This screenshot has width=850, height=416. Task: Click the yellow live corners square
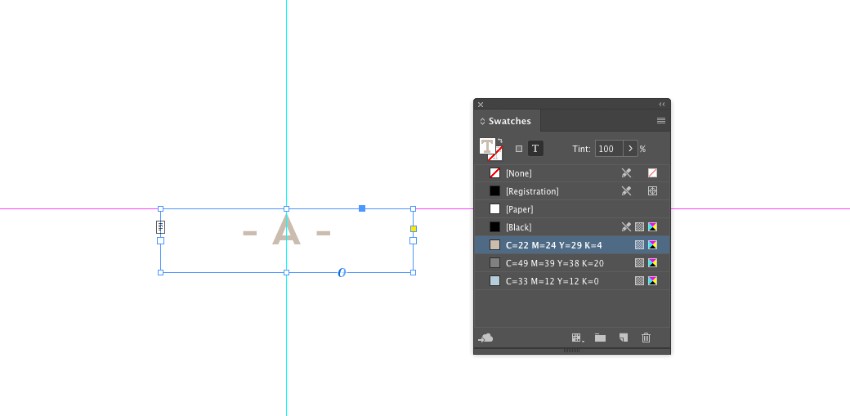(x=413, y=229)
